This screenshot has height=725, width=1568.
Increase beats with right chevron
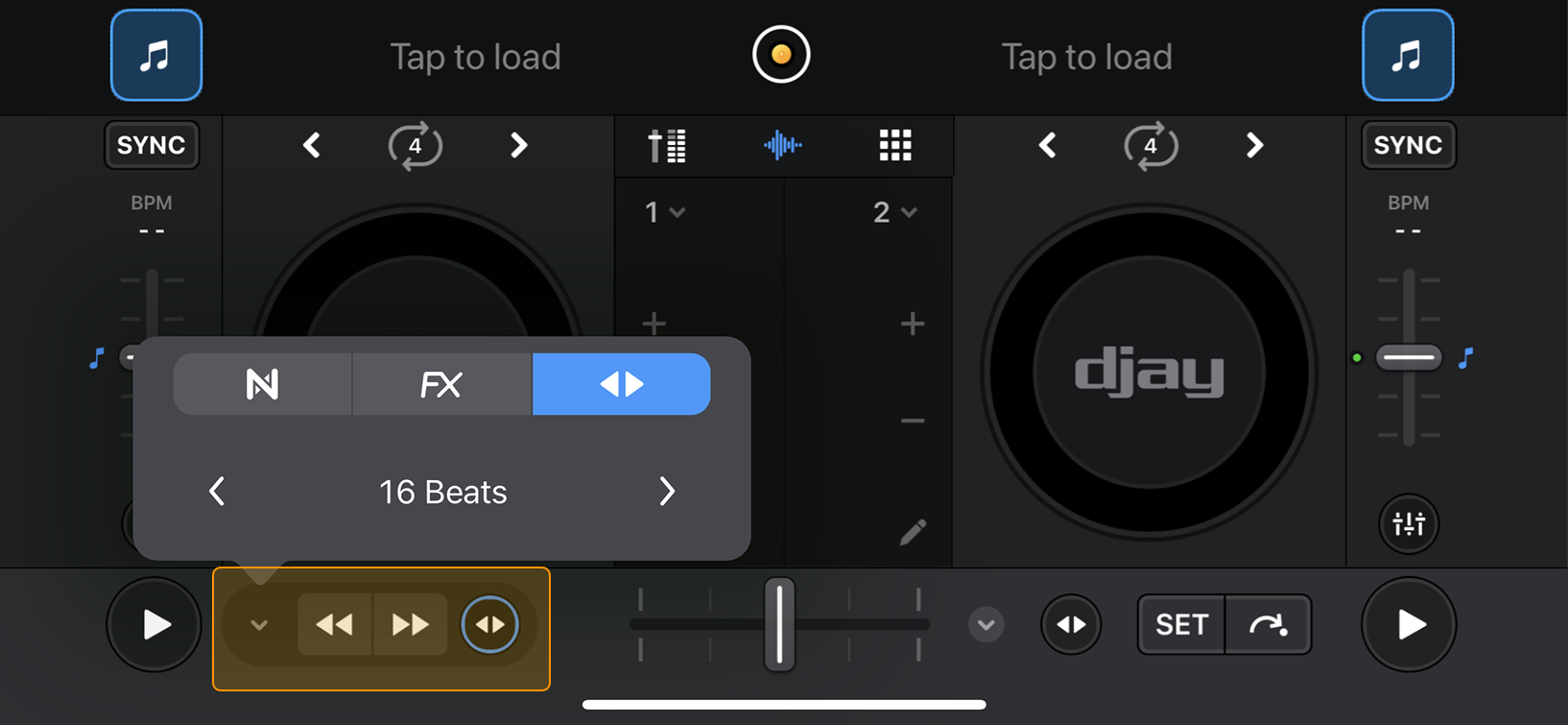667,492
